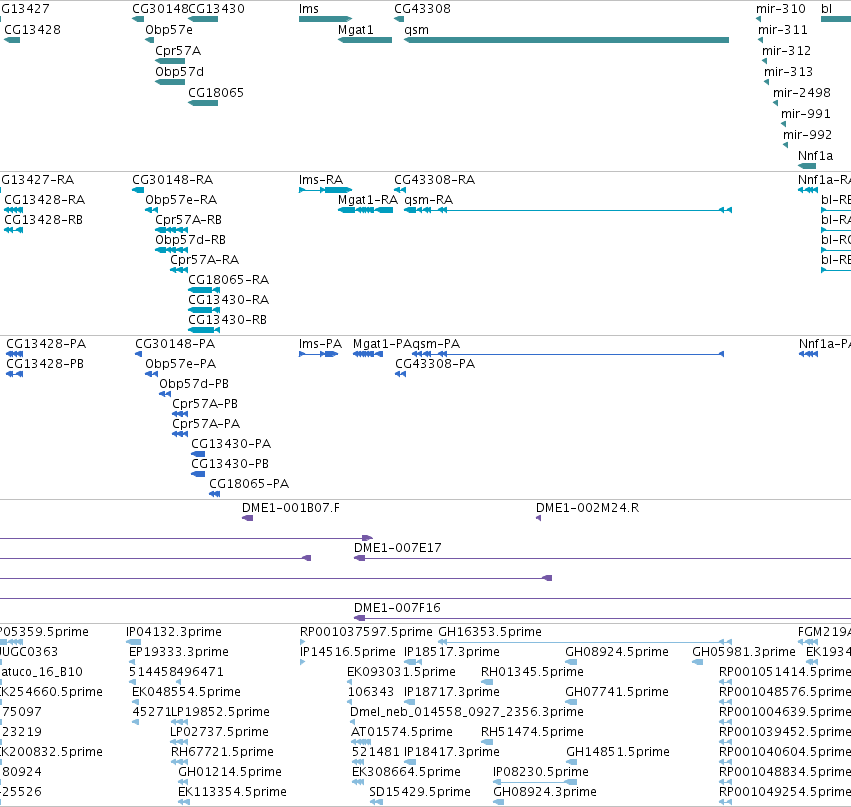Click the qsm gene label
The image size is (851, 807).
click(x=416, y=30)
